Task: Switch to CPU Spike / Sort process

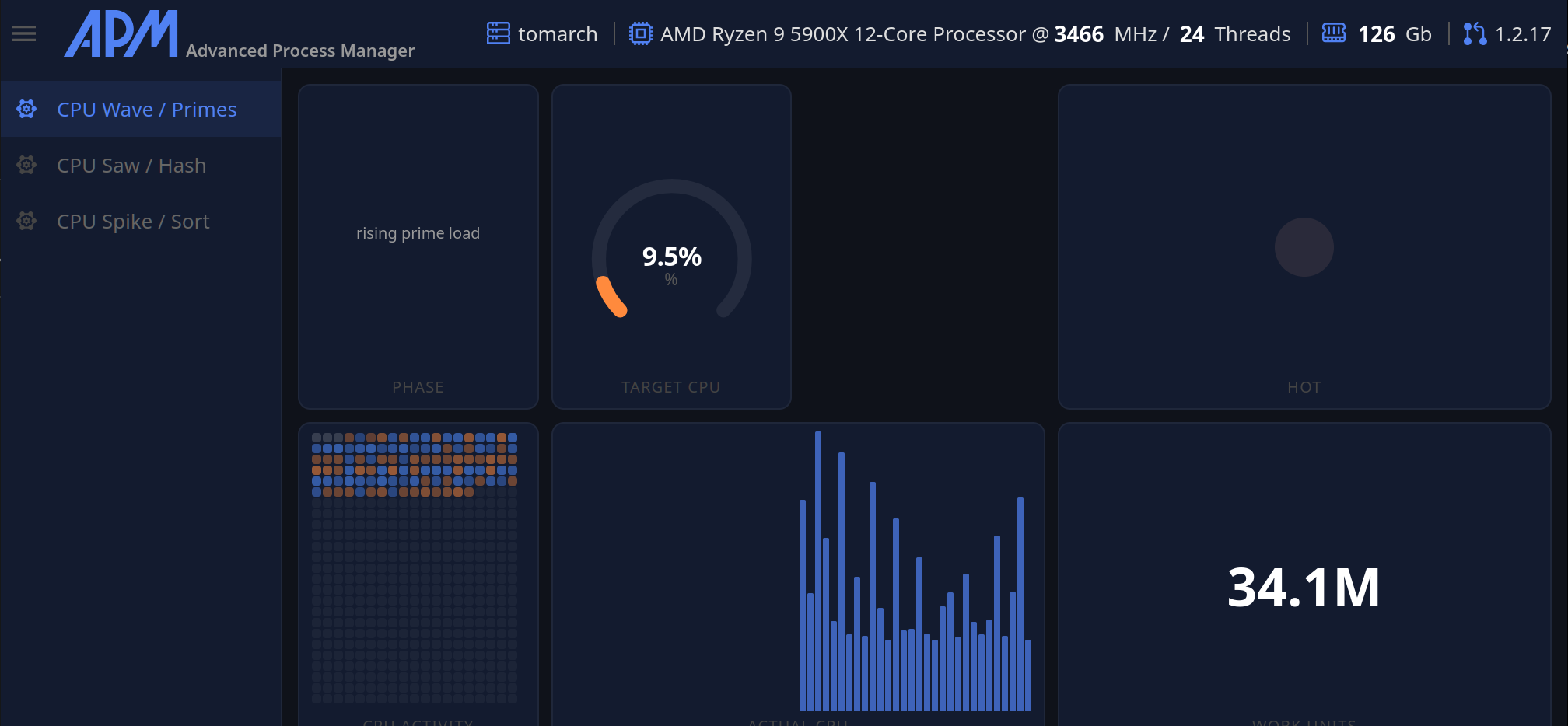Action: pyautogui.click(x=133, y=222)
